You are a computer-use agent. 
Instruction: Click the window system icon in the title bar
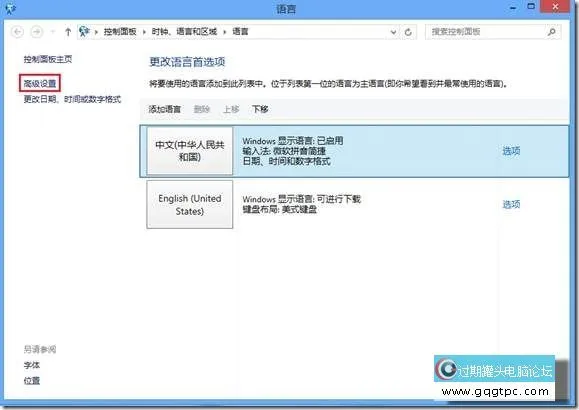(10, 8)
